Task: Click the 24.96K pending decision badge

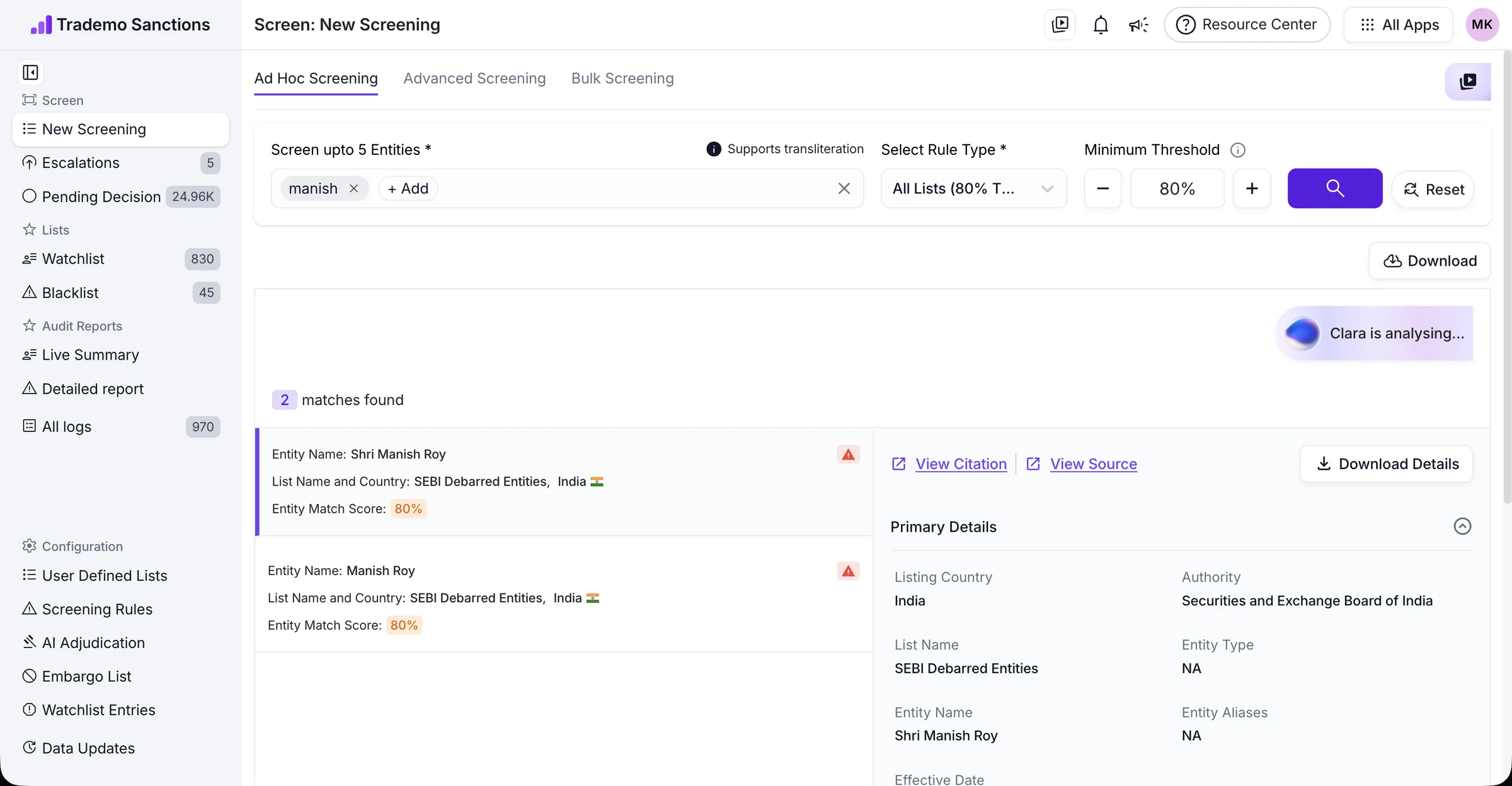Action: click(x=193, y=196)
